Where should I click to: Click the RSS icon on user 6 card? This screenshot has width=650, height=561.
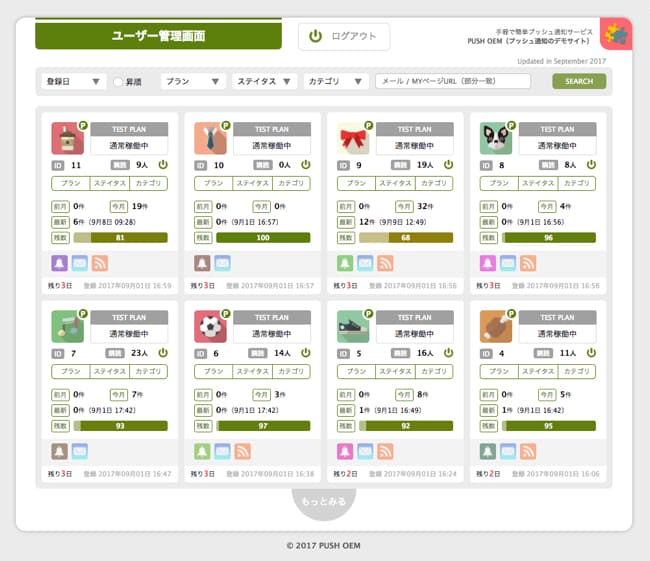tap(243, 451)
